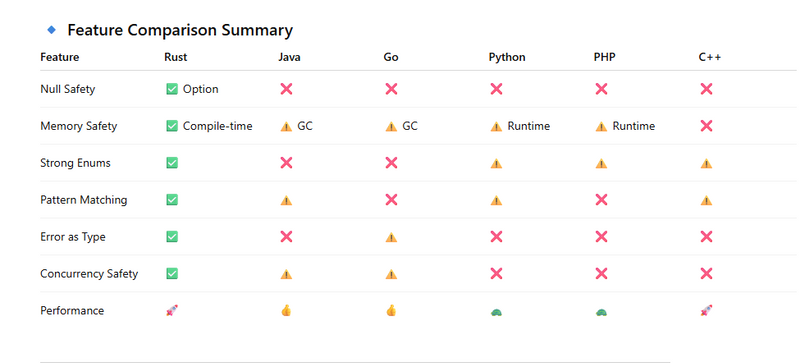Click the blue diamond icon beside the heading
Image resolution: width=800 pixels, height=363 pixels.
click(x=51, y=30)
